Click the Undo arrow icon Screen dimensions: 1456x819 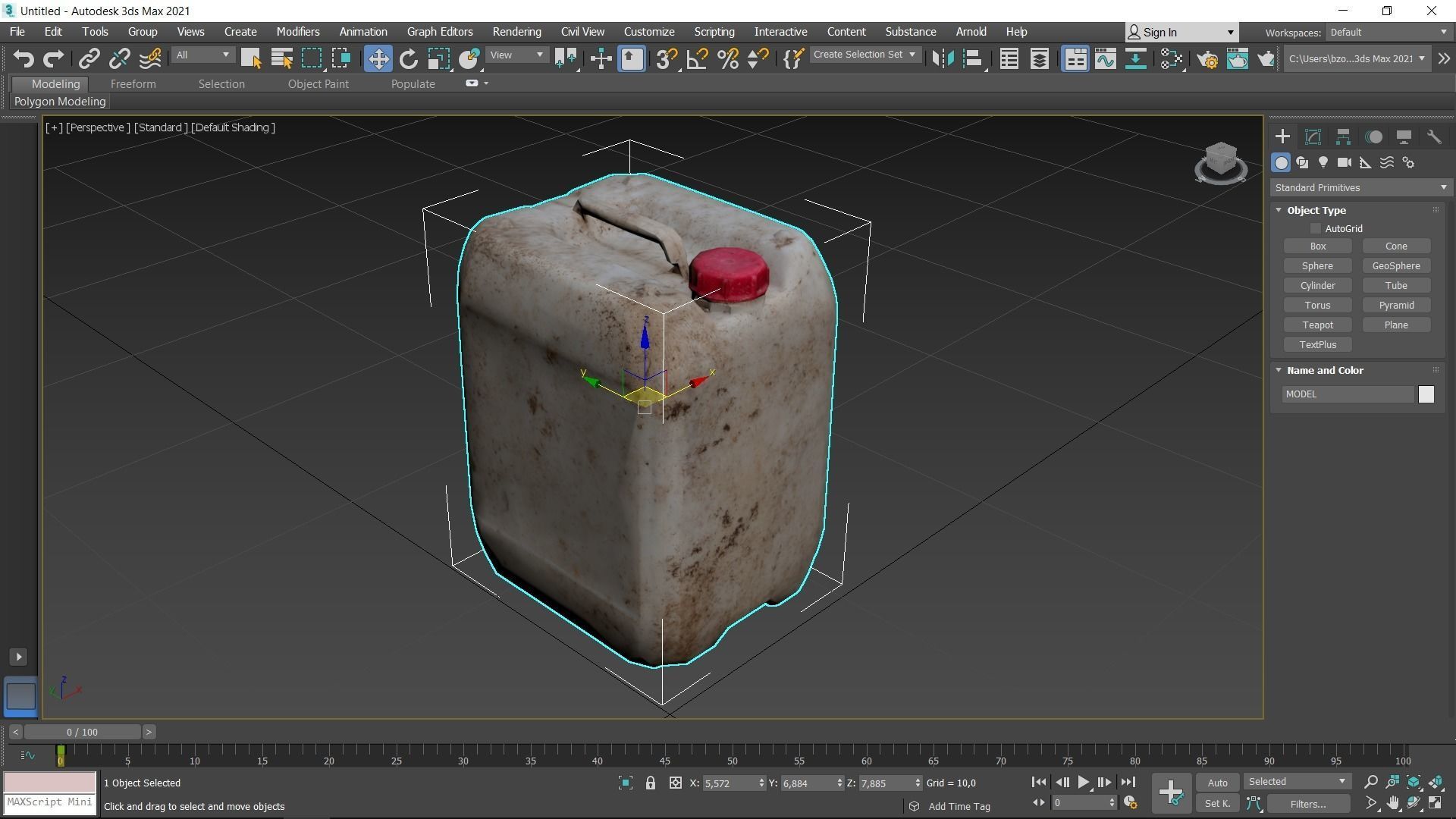click(x=24, y=58)
